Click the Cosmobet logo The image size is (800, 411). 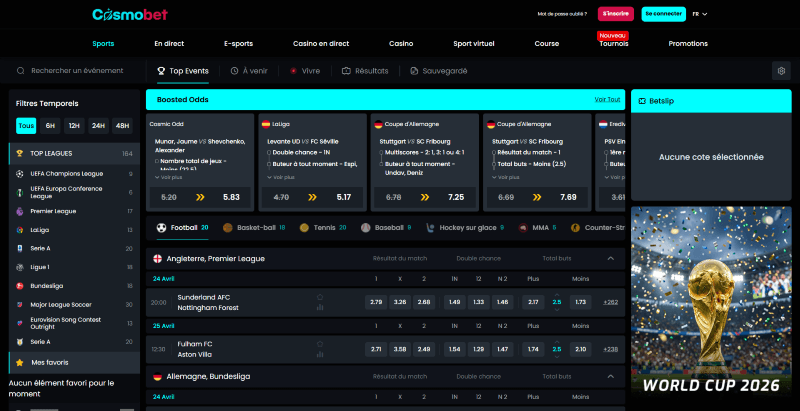(130, 14)
